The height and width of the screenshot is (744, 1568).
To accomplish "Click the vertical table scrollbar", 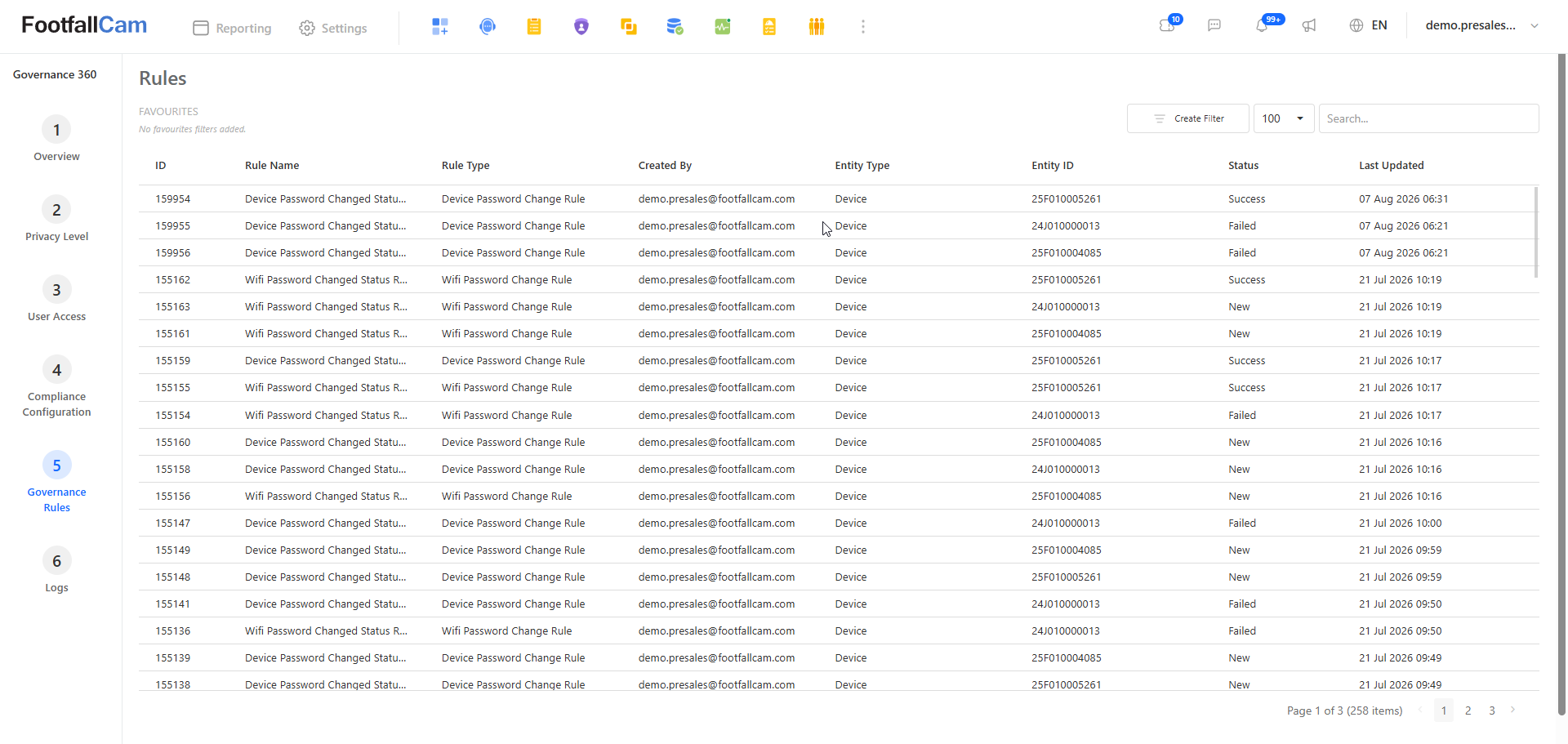I will pos(1535,232).
